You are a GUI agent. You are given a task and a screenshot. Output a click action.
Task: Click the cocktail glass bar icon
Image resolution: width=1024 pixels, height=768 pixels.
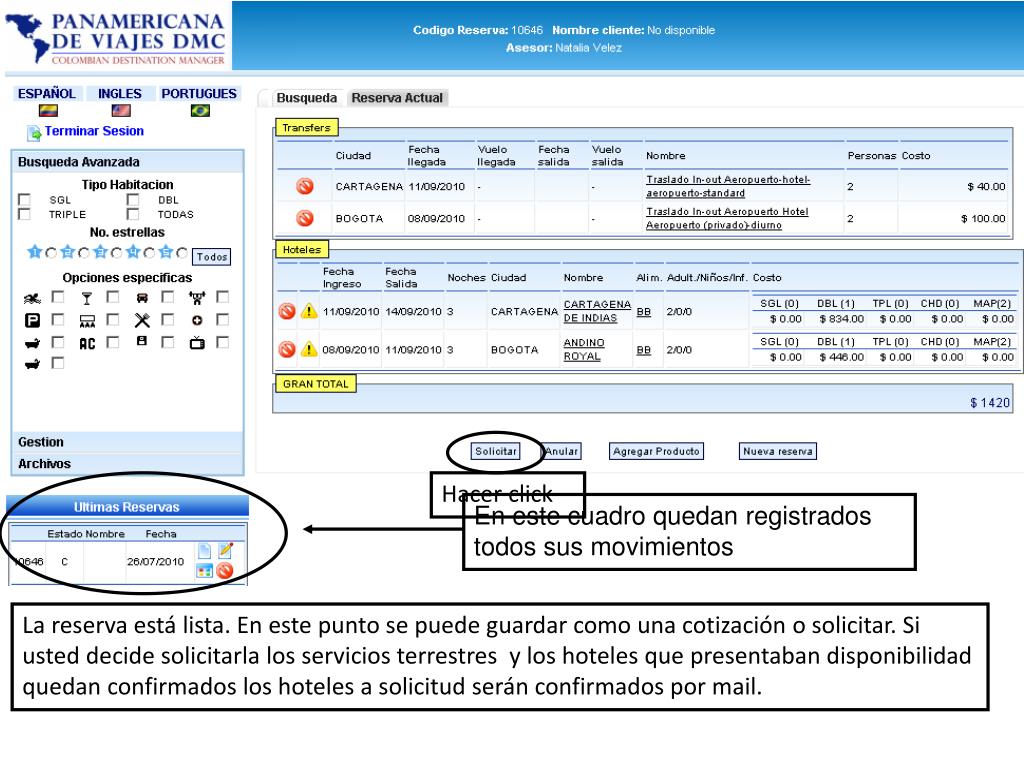(x=87, y=298)
